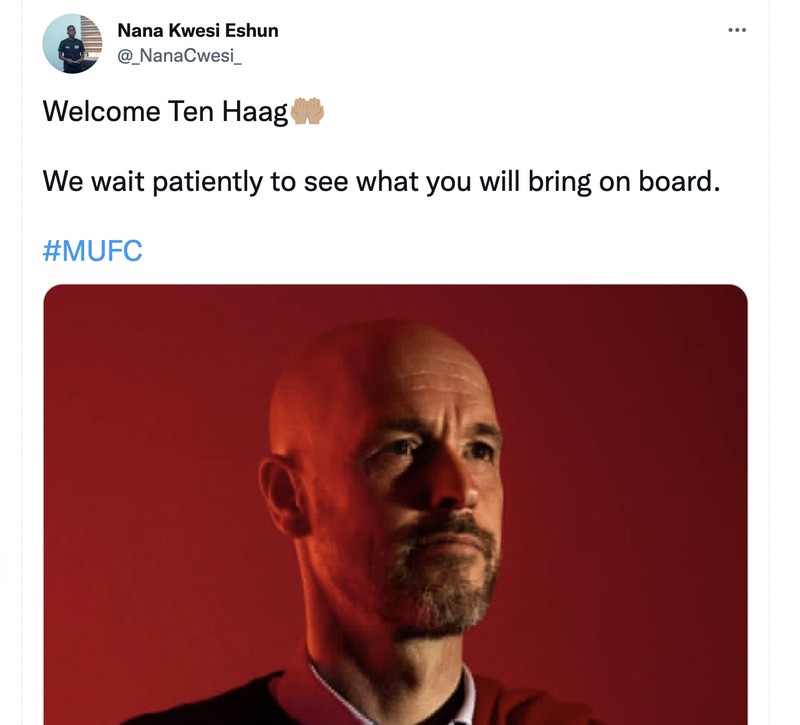
Task: Click the word "see" in the tweet
Action: 326,182
